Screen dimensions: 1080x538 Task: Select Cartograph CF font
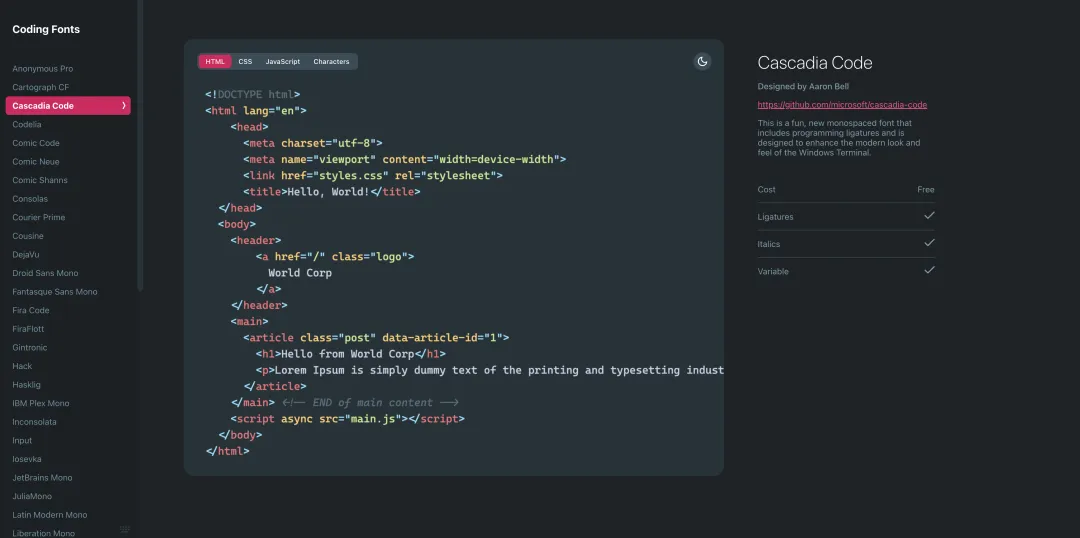tap(41, 87)
